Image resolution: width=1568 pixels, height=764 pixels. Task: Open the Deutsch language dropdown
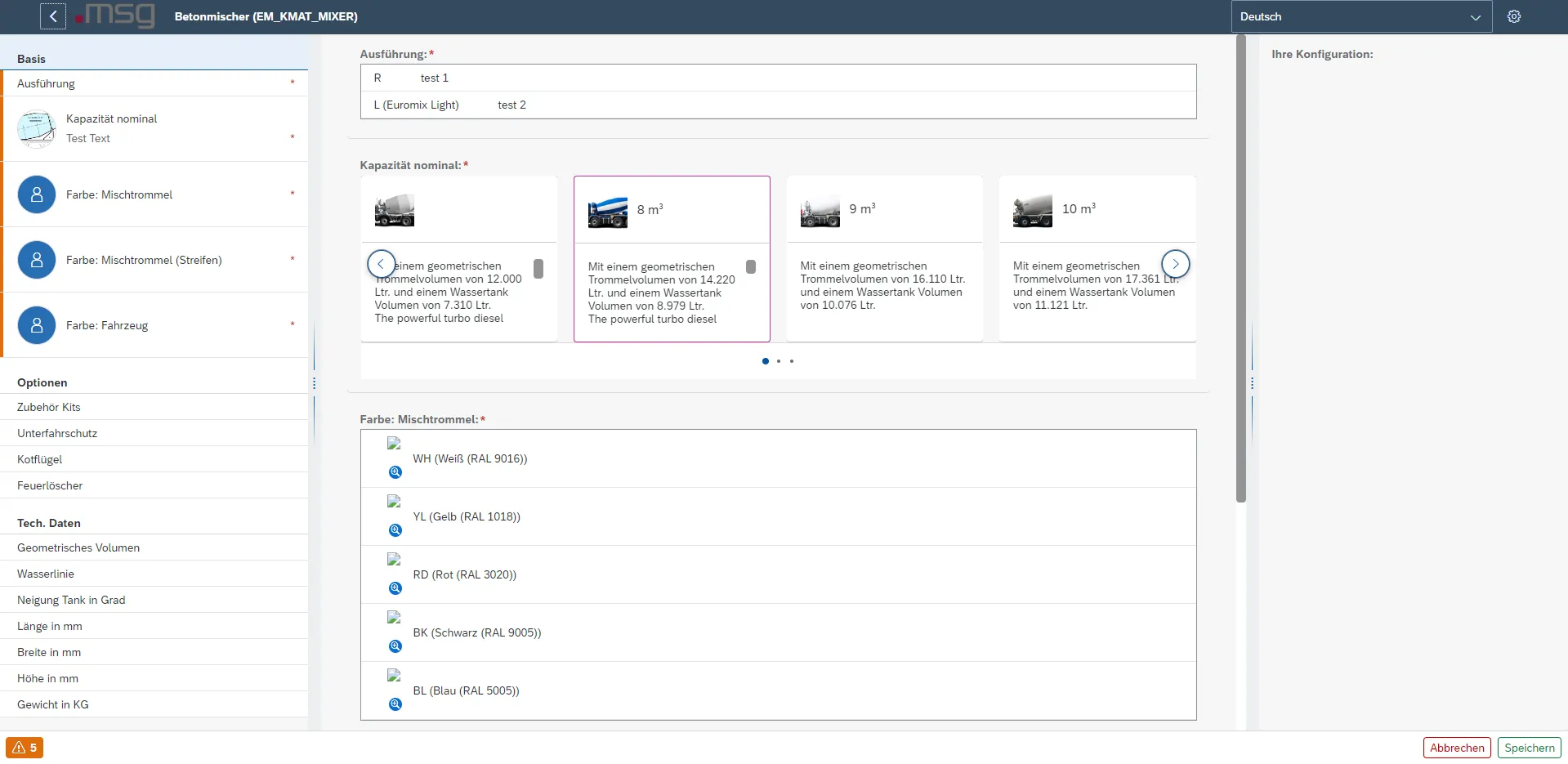(x=1360, y=16)
